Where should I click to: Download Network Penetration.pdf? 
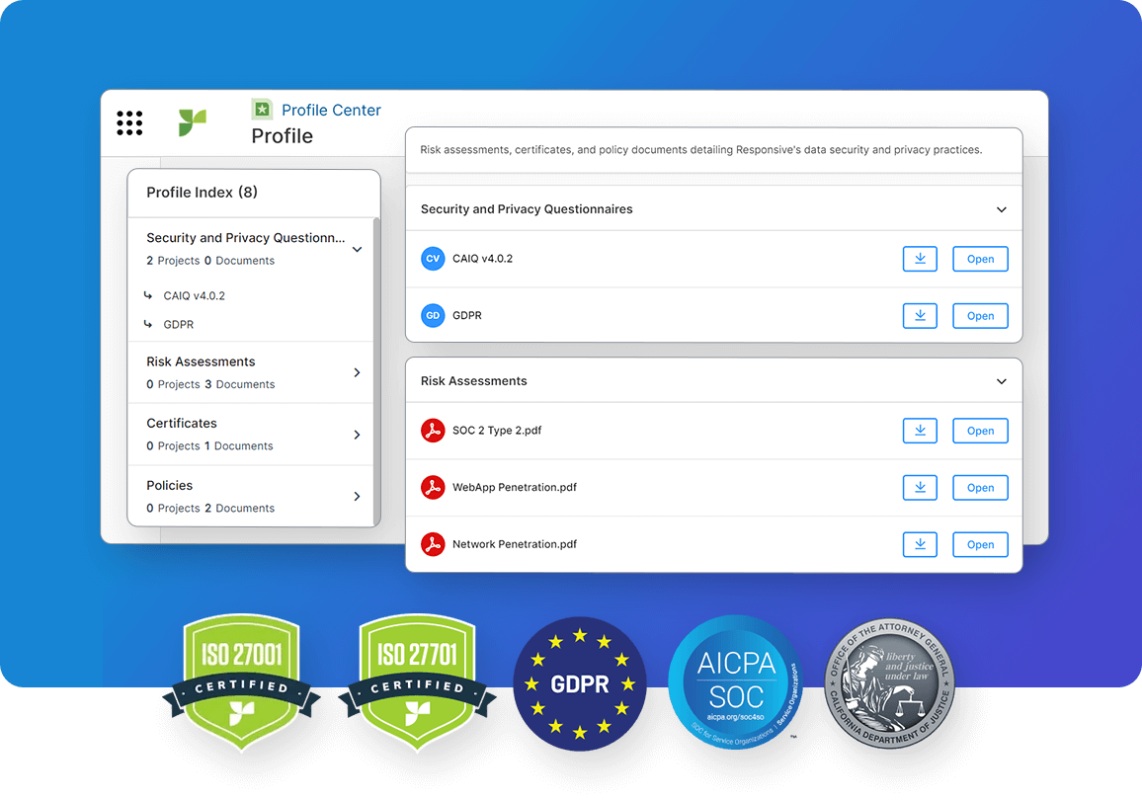coord(920,544)
